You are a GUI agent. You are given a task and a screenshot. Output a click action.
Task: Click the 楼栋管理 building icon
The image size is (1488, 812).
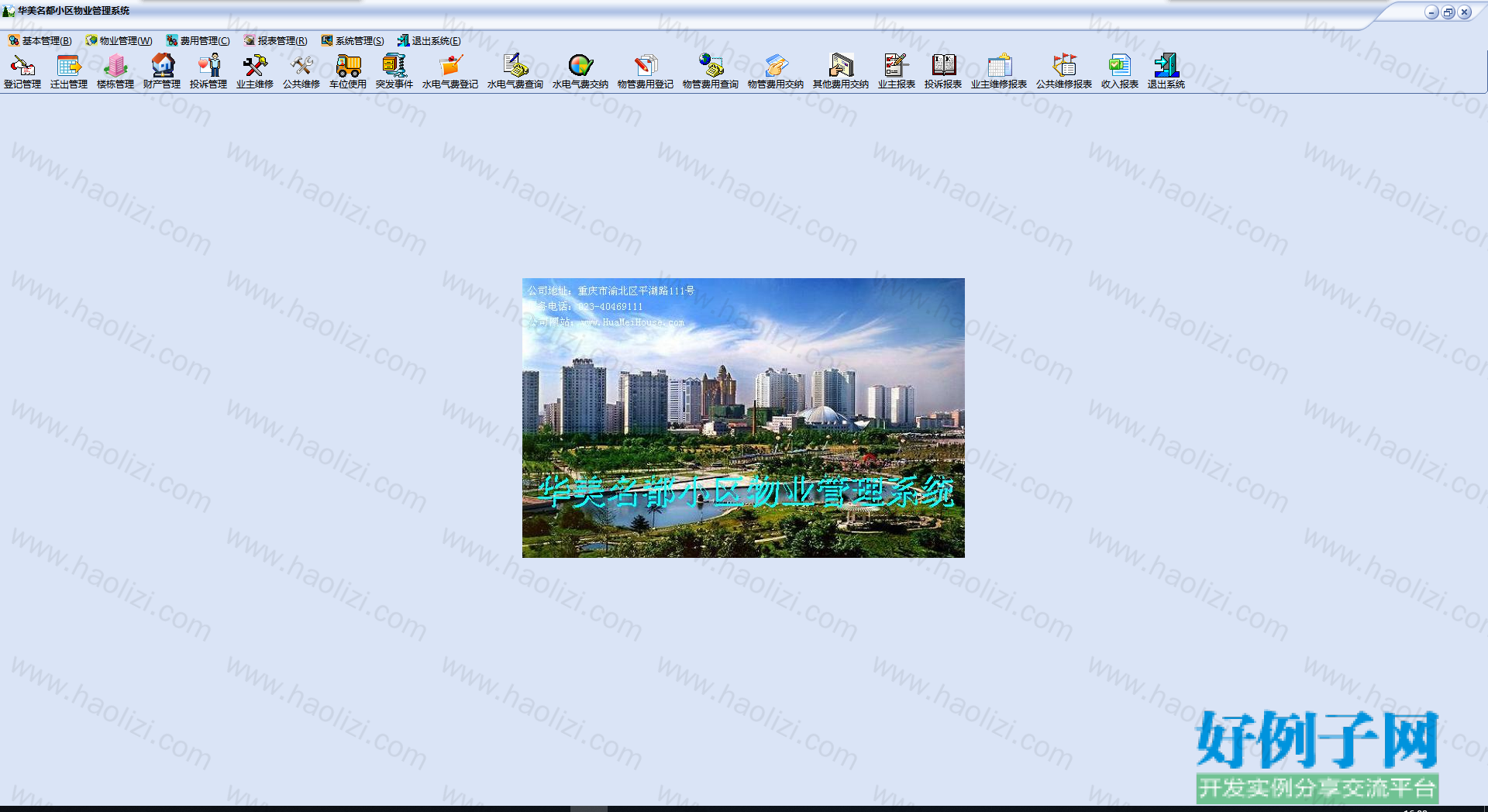[115, 71]
